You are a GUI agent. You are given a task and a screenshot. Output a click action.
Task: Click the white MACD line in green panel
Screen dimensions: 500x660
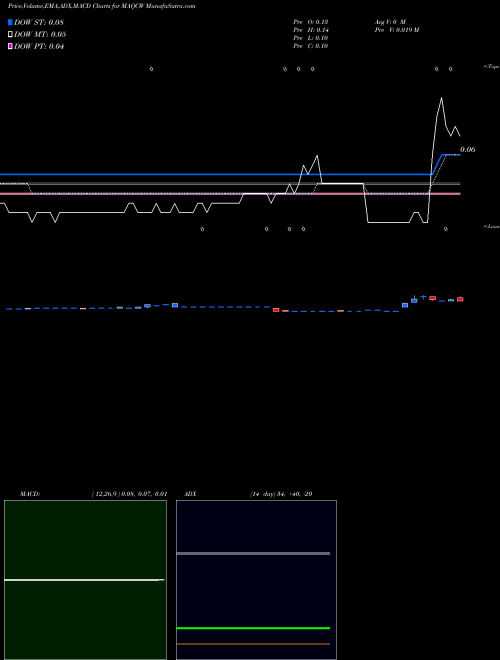click(84, 580)
